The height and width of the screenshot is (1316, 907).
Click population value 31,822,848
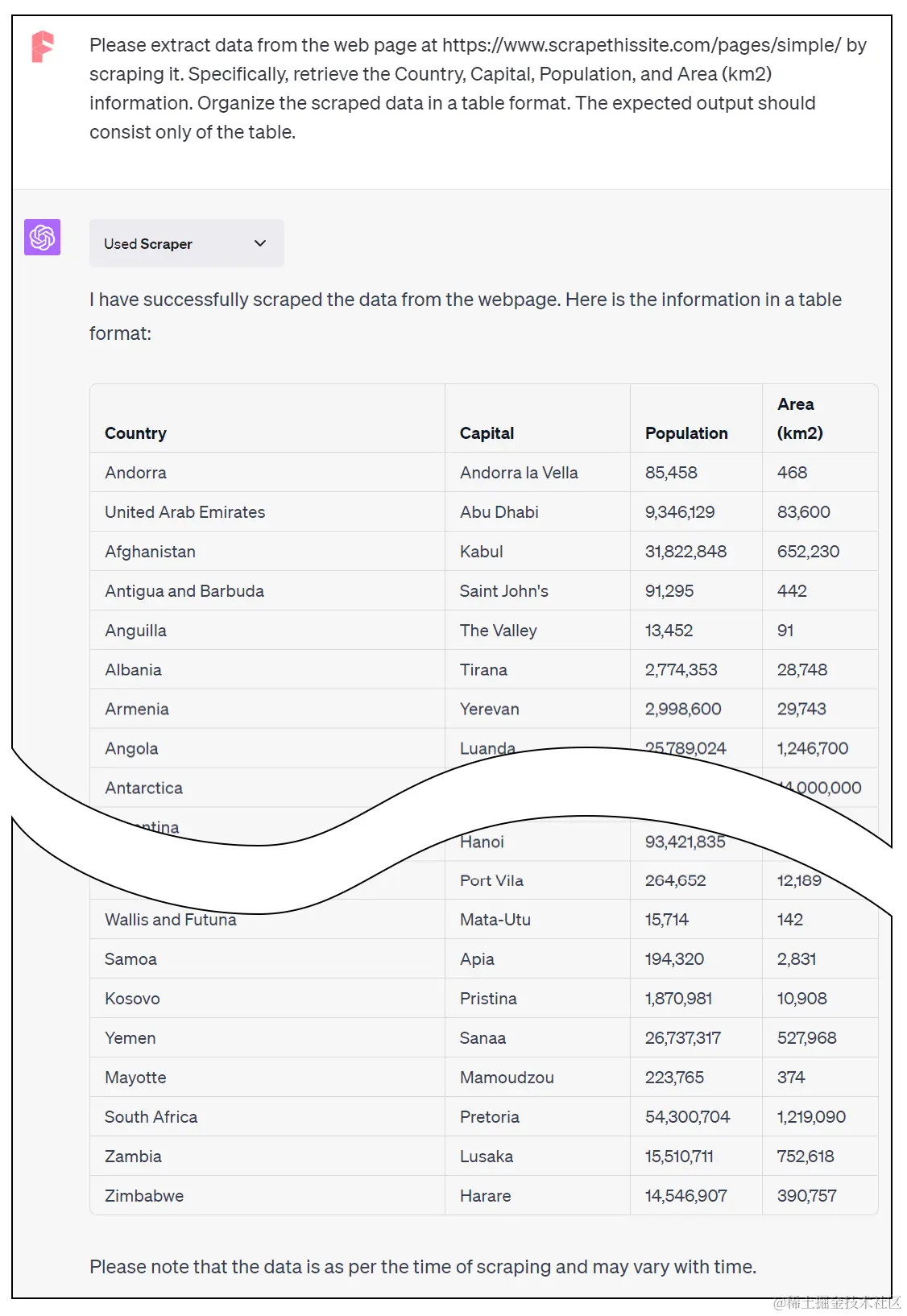(x=685, y=552)
